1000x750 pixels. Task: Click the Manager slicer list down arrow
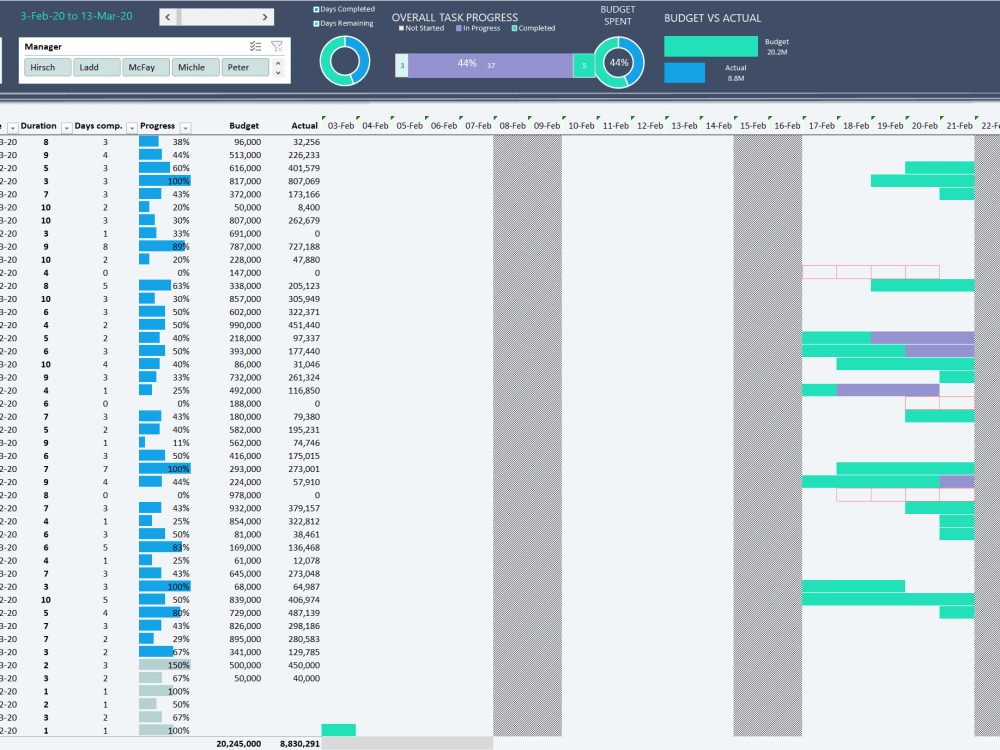[x=278, y=73]
